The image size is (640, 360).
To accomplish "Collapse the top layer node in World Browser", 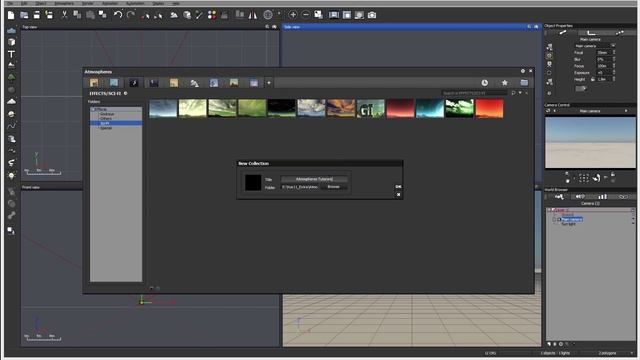I will [x=549, y=210].
